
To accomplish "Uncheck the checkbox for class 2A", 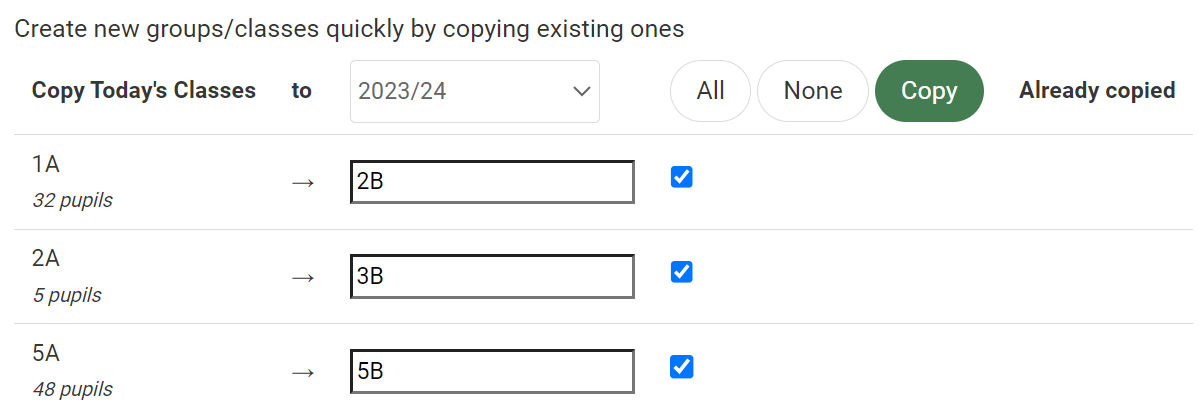I will click(681, 272).
